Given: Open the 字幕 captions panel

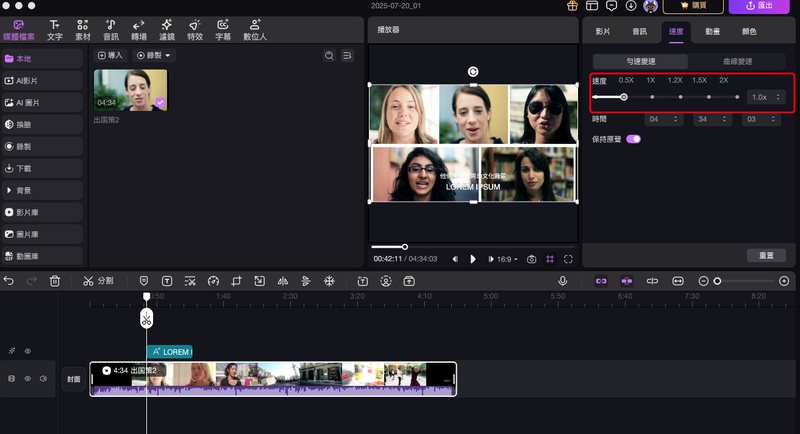Looking at the screenshot, I should 223,30.
